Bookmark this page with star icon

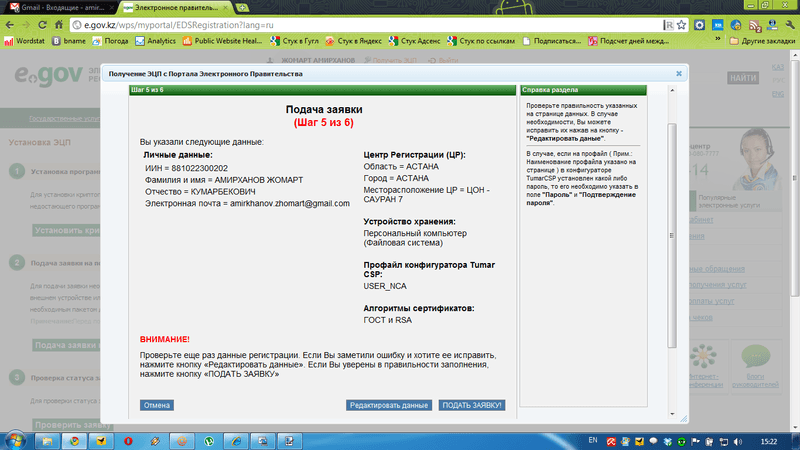pos(682,25)
